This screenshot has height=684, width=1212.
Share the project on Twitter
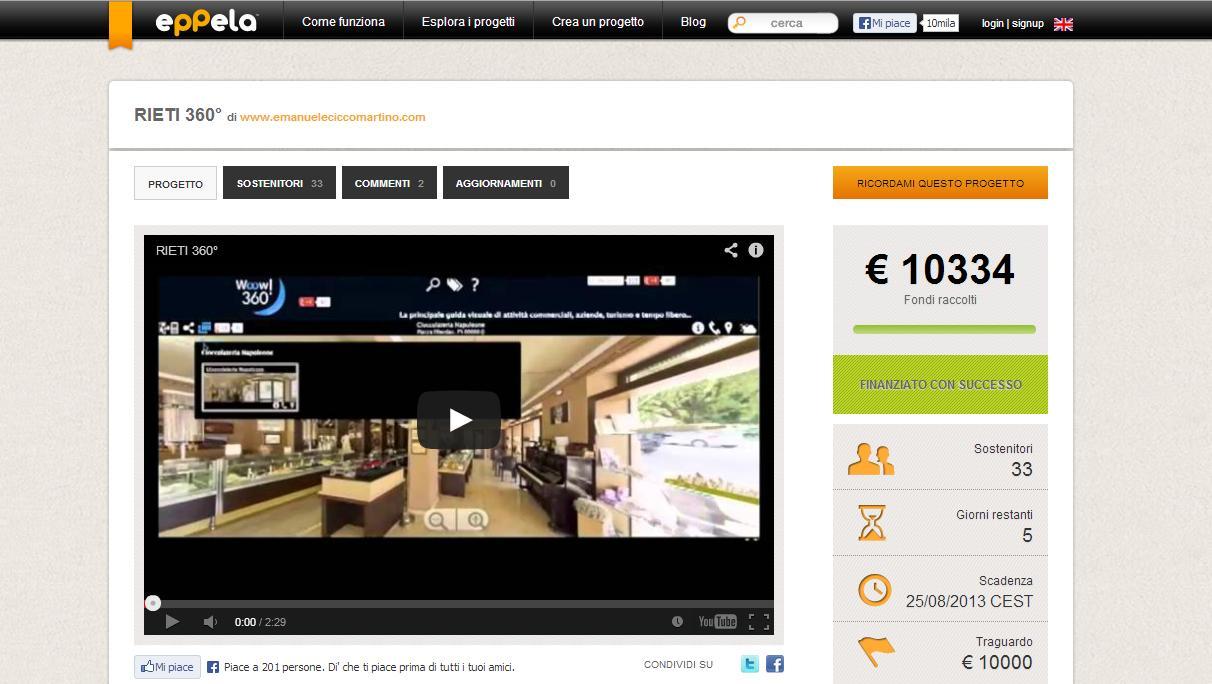[749, 664]
